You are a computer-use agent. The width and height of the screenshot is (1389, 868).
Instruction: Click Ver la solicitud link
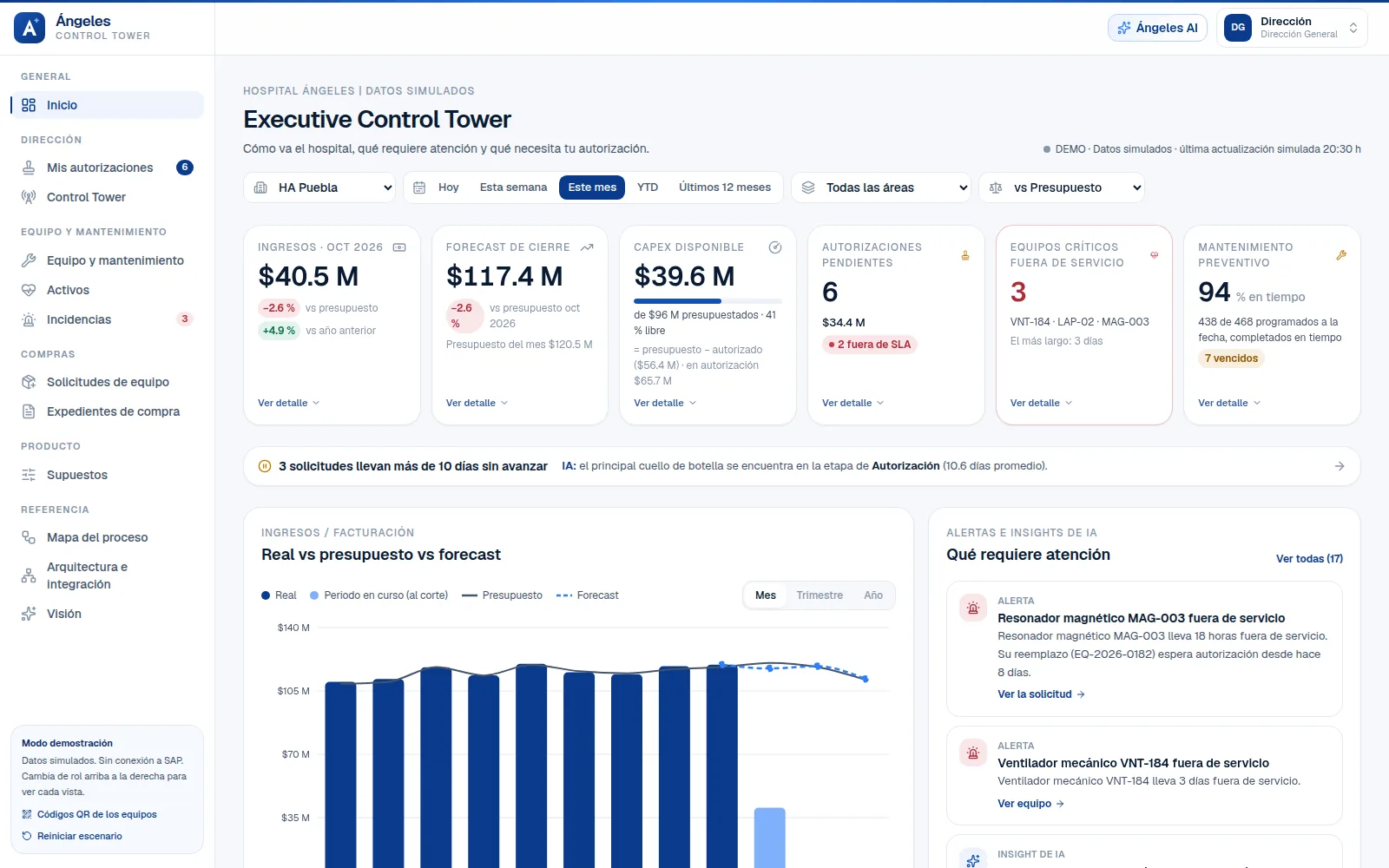(x=1041, y=694)
